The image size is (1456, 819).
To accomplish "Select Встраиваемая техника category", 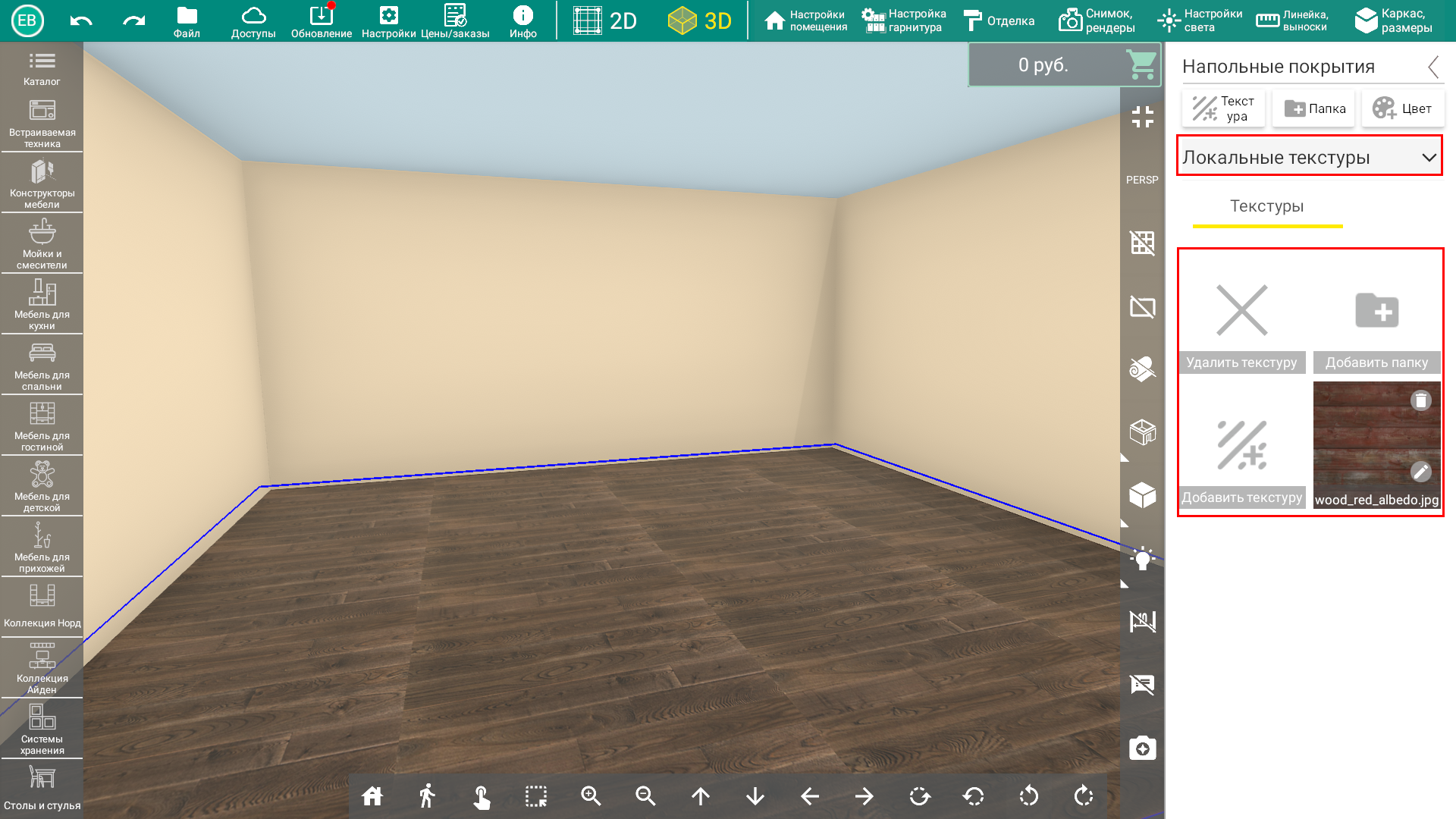I will (42, 124).
